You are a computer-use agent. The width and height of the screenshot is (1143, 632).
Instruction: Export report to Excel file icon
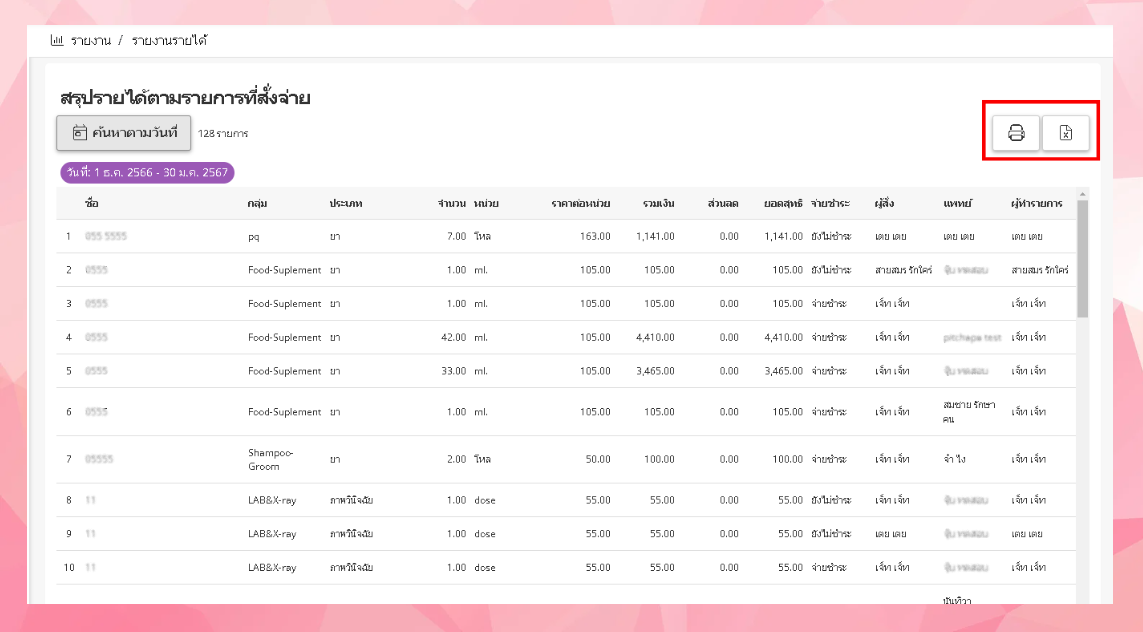[1066, 133]
